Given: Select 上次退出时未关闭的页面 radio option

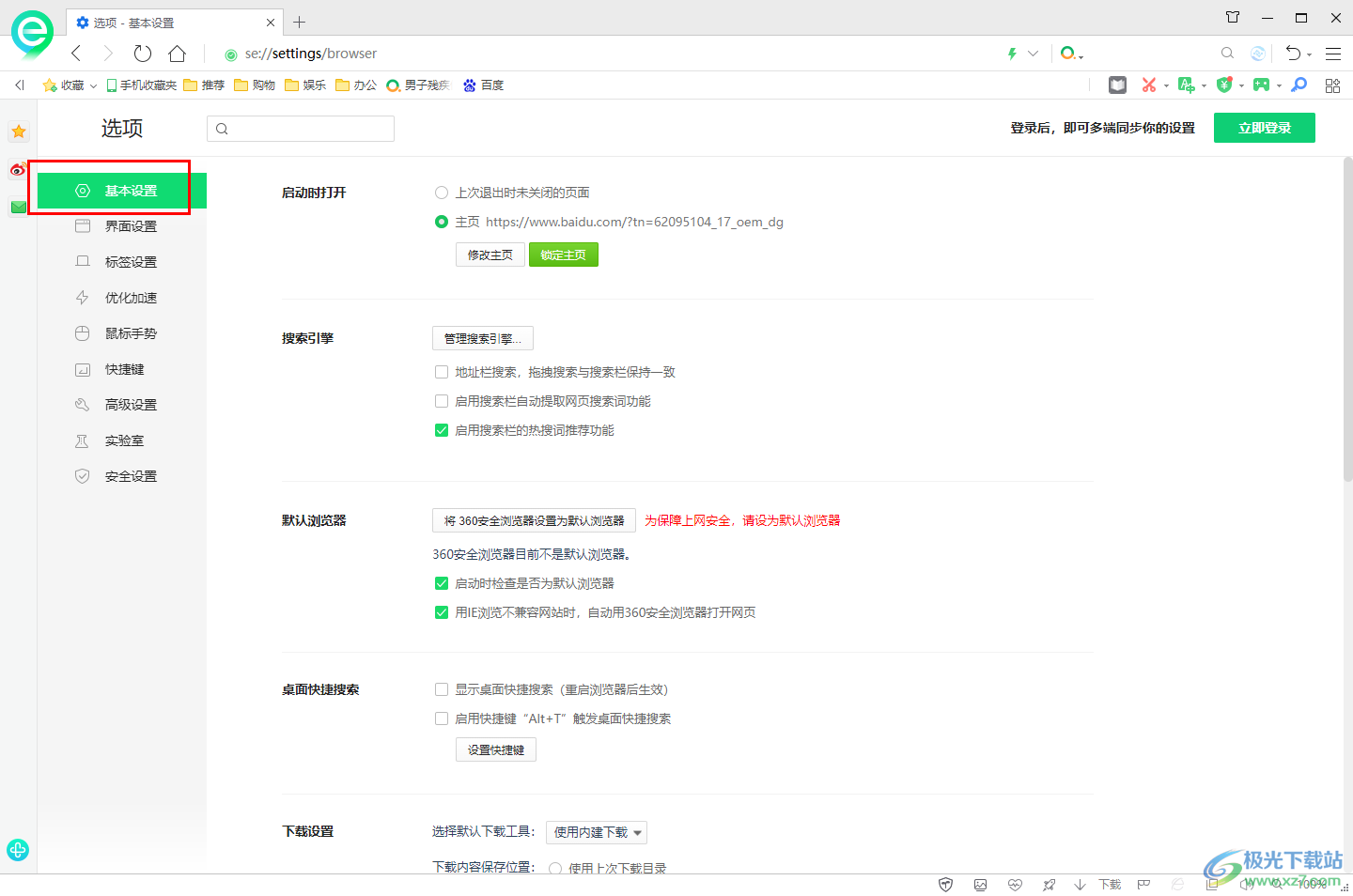Looking at the screenshot, I should click(x=442, y=193).
